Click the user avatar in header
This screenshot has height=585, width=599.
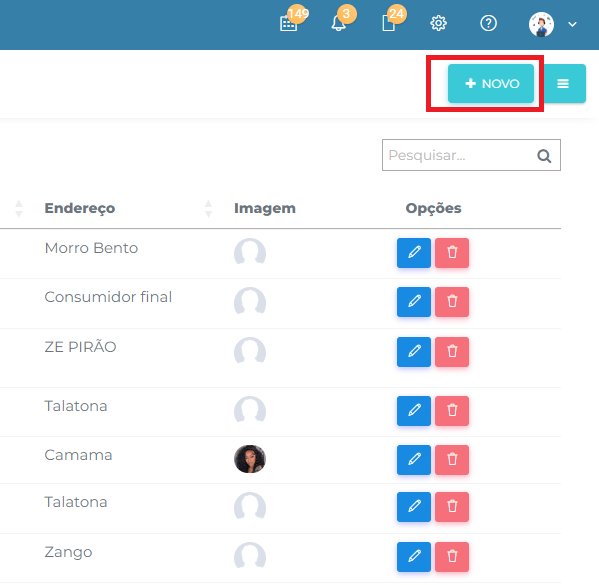click(x=541, y=24)
